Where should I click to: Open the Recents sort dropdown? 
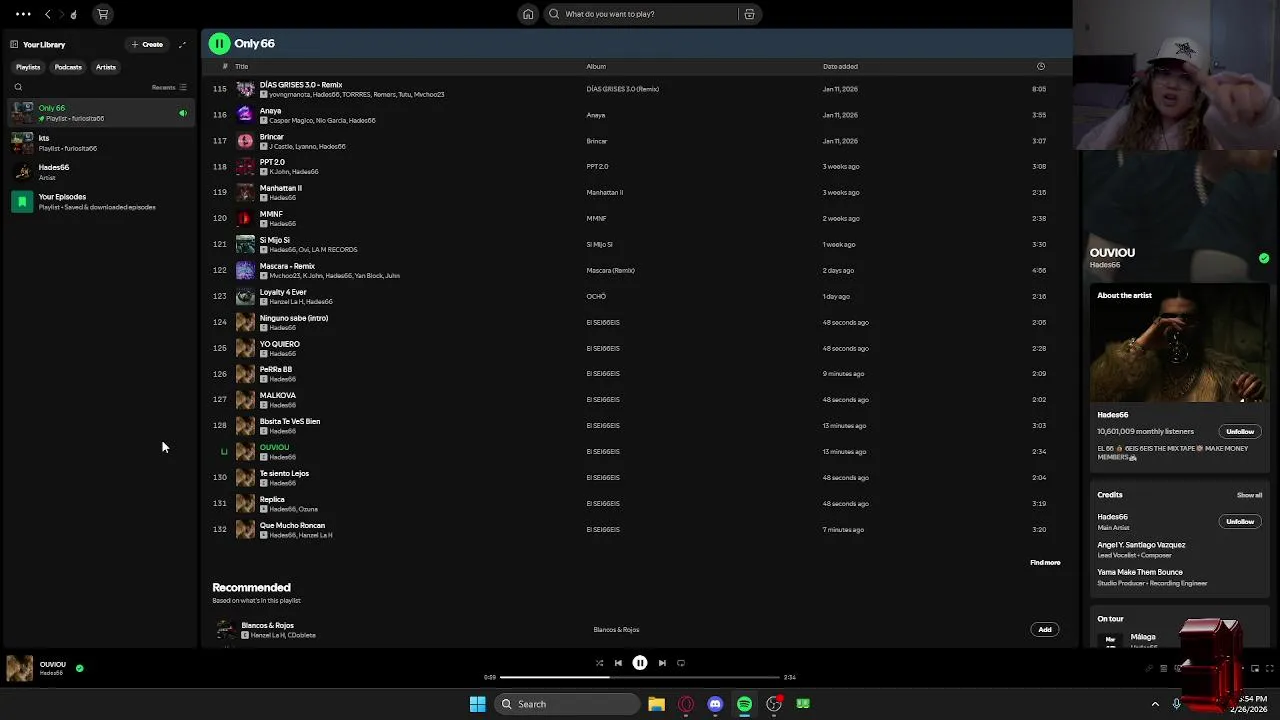(x=169, y=87)
